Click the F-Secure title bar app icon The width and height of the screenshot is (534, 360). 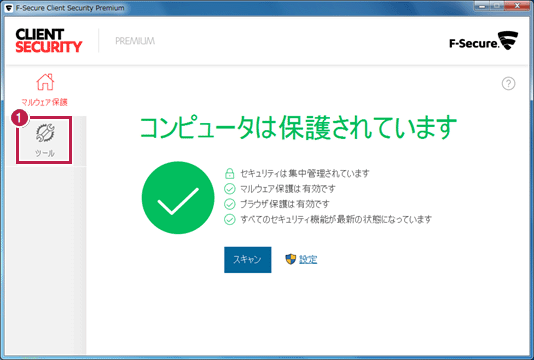(9, 8)
